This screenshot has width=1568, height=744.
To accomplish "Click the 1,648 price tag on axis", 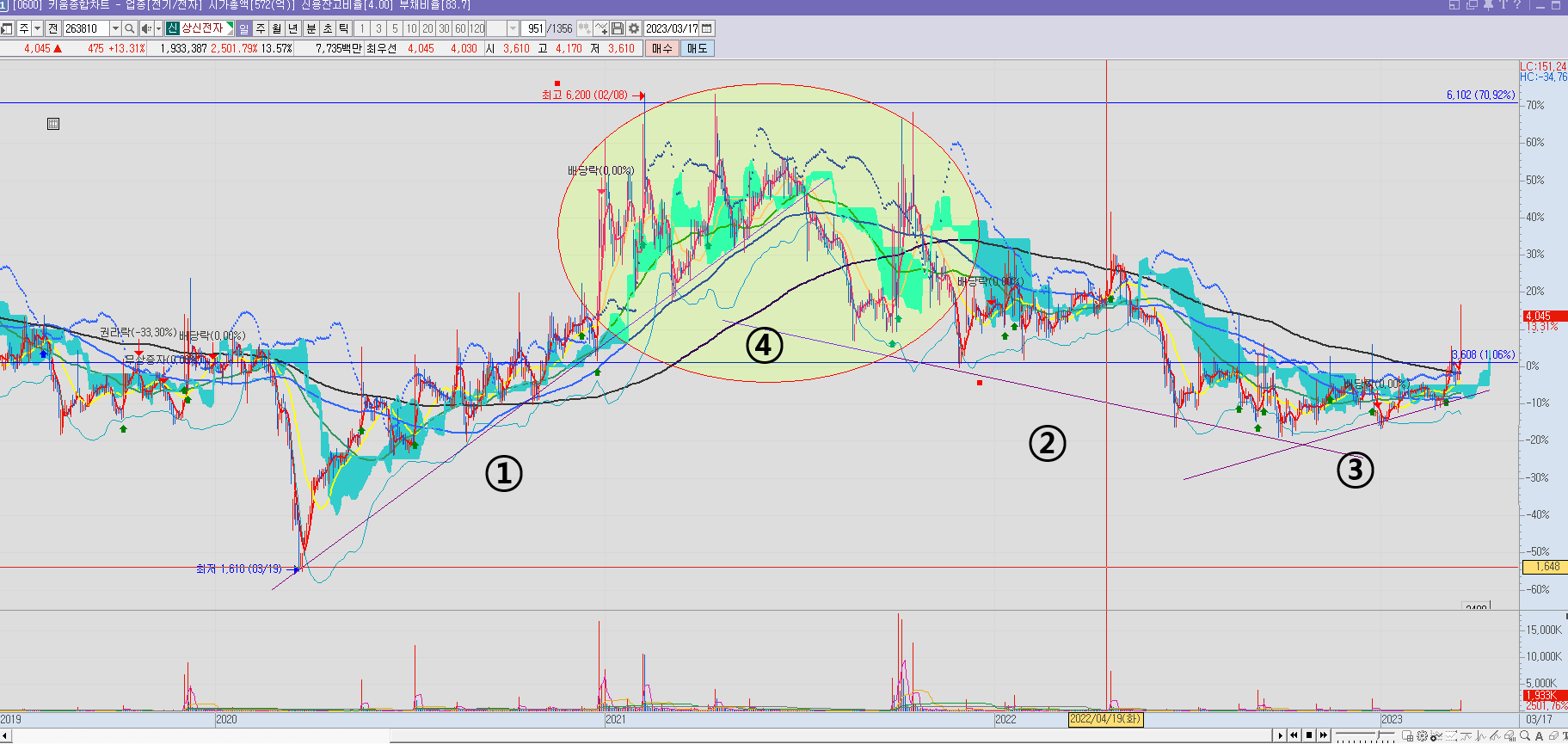I will coord(1546,567).
